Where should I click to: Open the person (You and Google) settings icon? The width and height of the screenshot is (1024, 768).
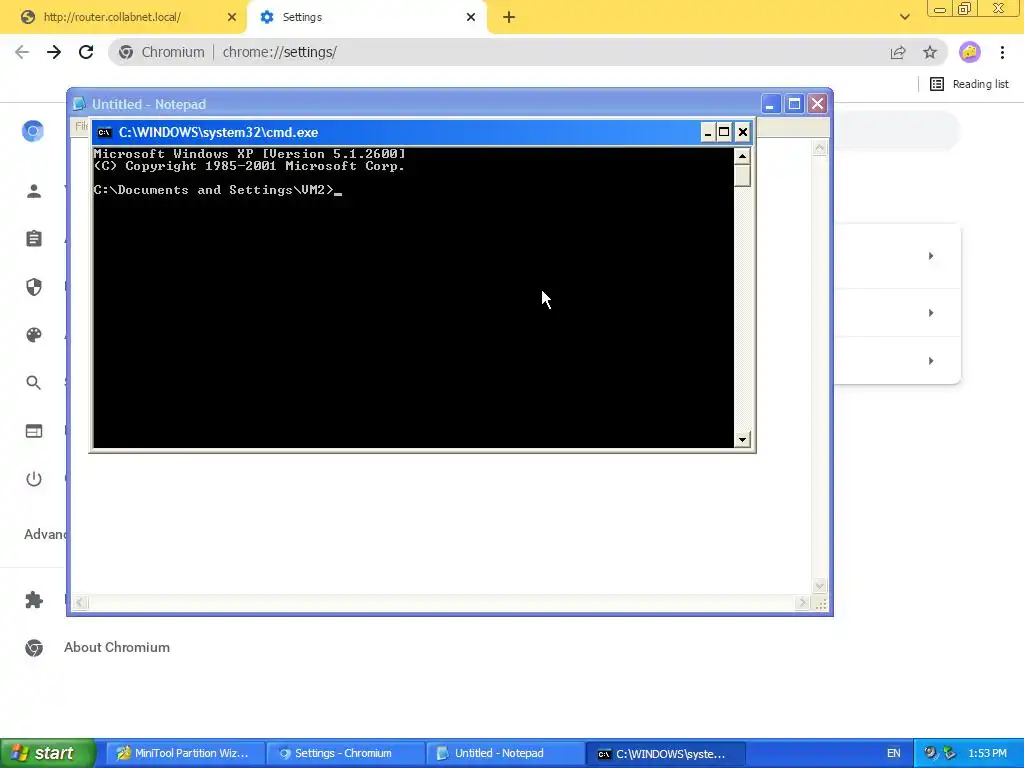tap(34, 191)
